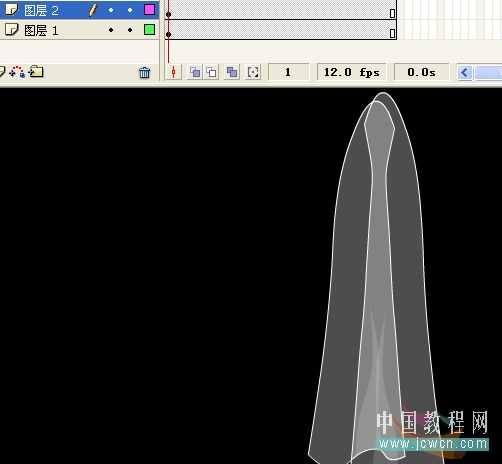Click the green outline swatch of 图层 1
Screen dimensions: 502x464
[149, 30]
